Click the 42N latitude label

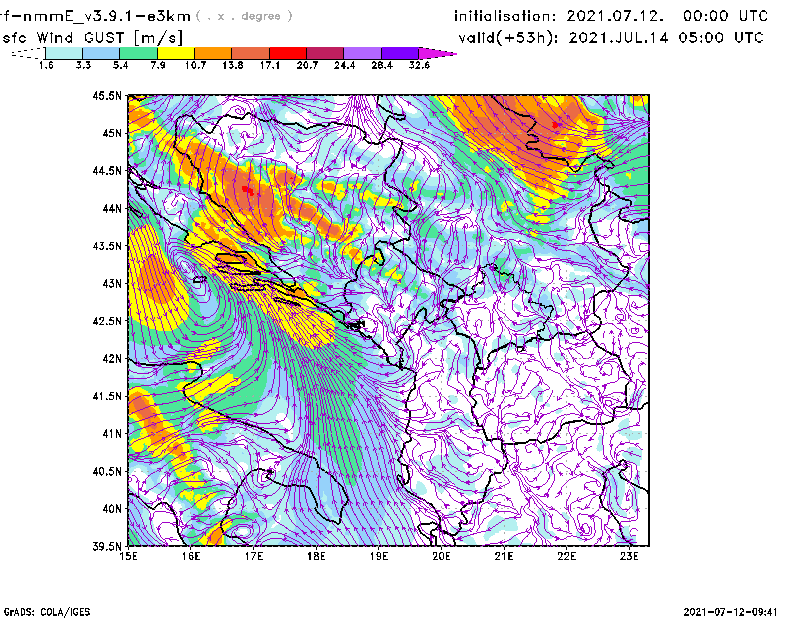click(x=112, y=359)
